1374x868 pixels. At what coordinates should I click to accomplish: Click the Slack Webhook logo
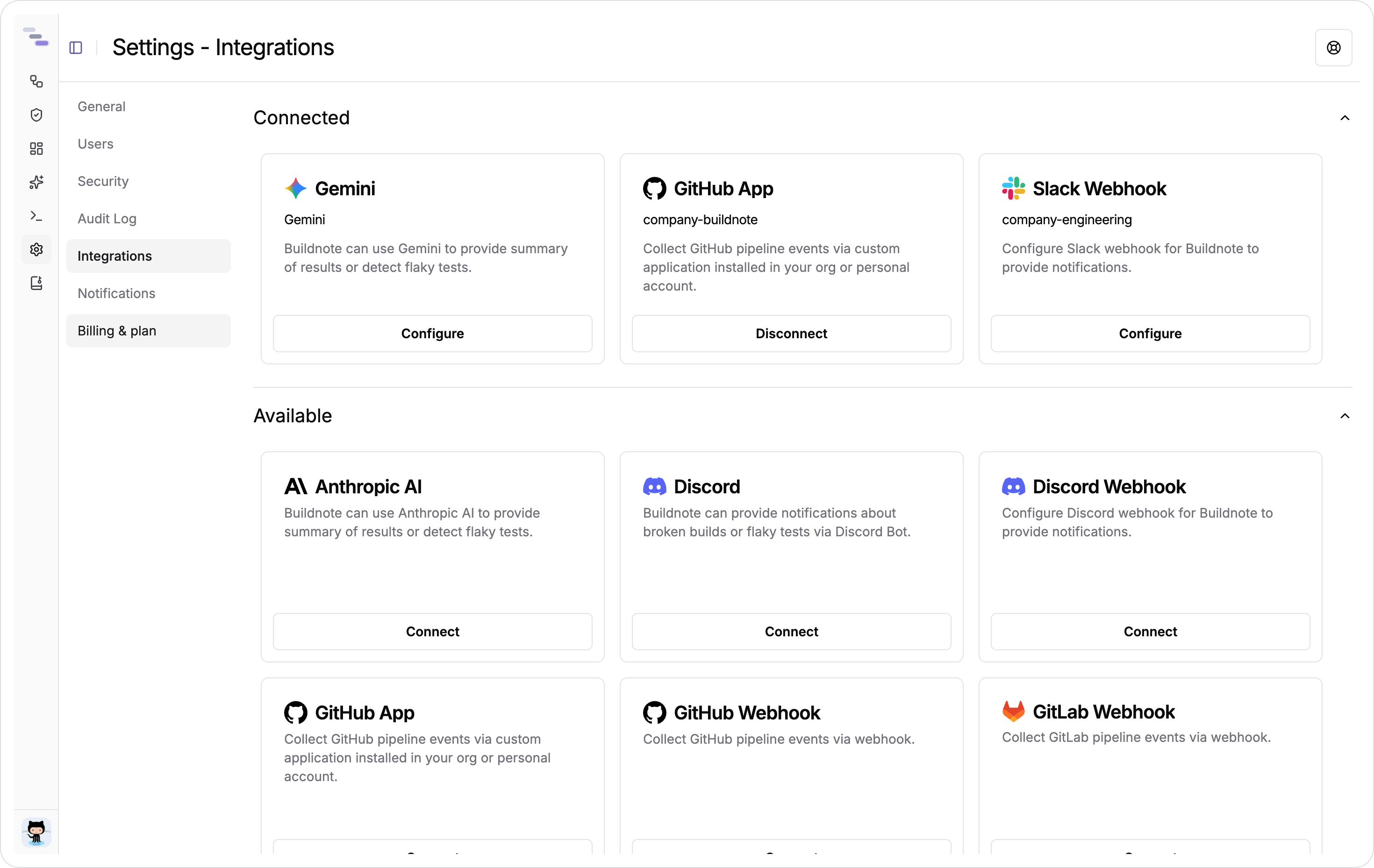(1013, 188)
